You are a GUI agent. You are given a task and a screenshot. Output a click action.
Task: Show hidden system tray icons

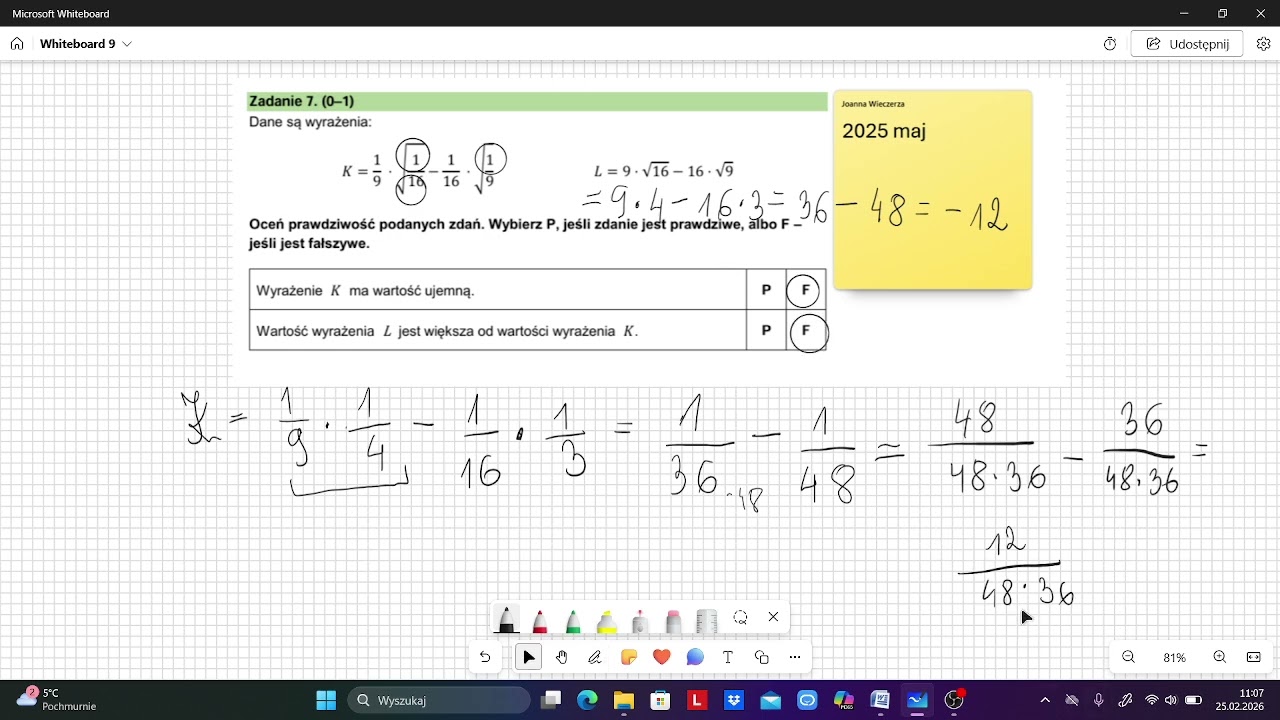tap(1045, 700)
